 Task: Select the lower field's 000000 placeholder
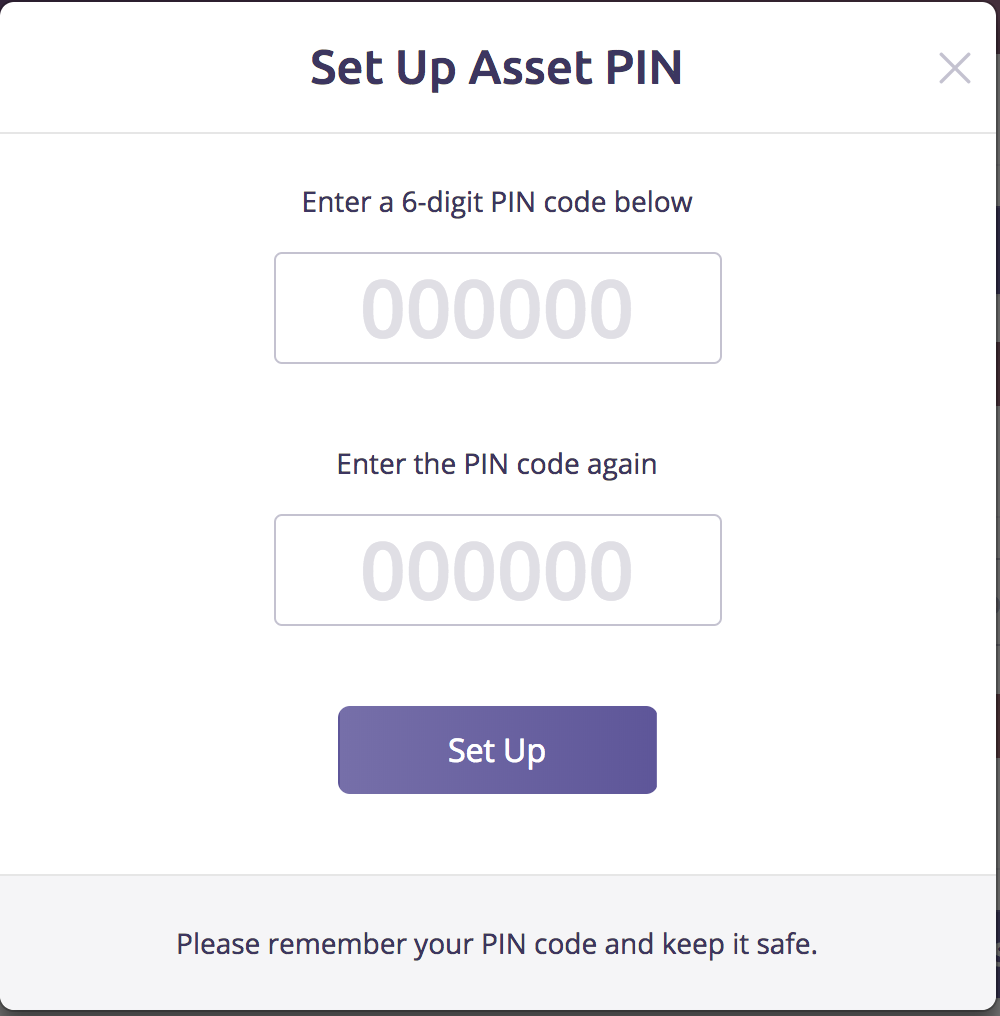(x=497, y=570)
